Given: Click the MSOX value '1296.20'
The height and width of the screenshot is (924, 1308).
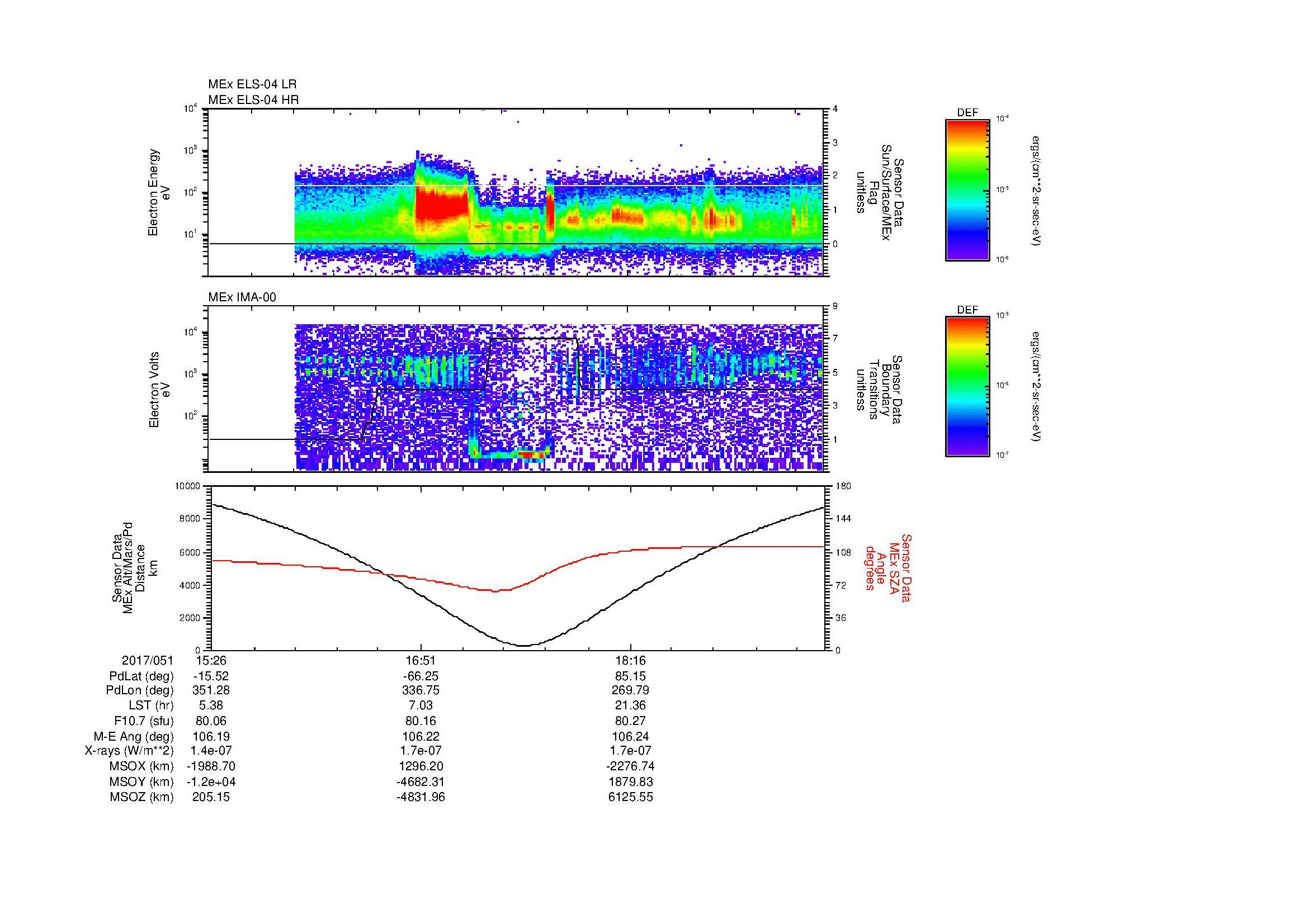Looking at the screenshot, I should 421,766.
